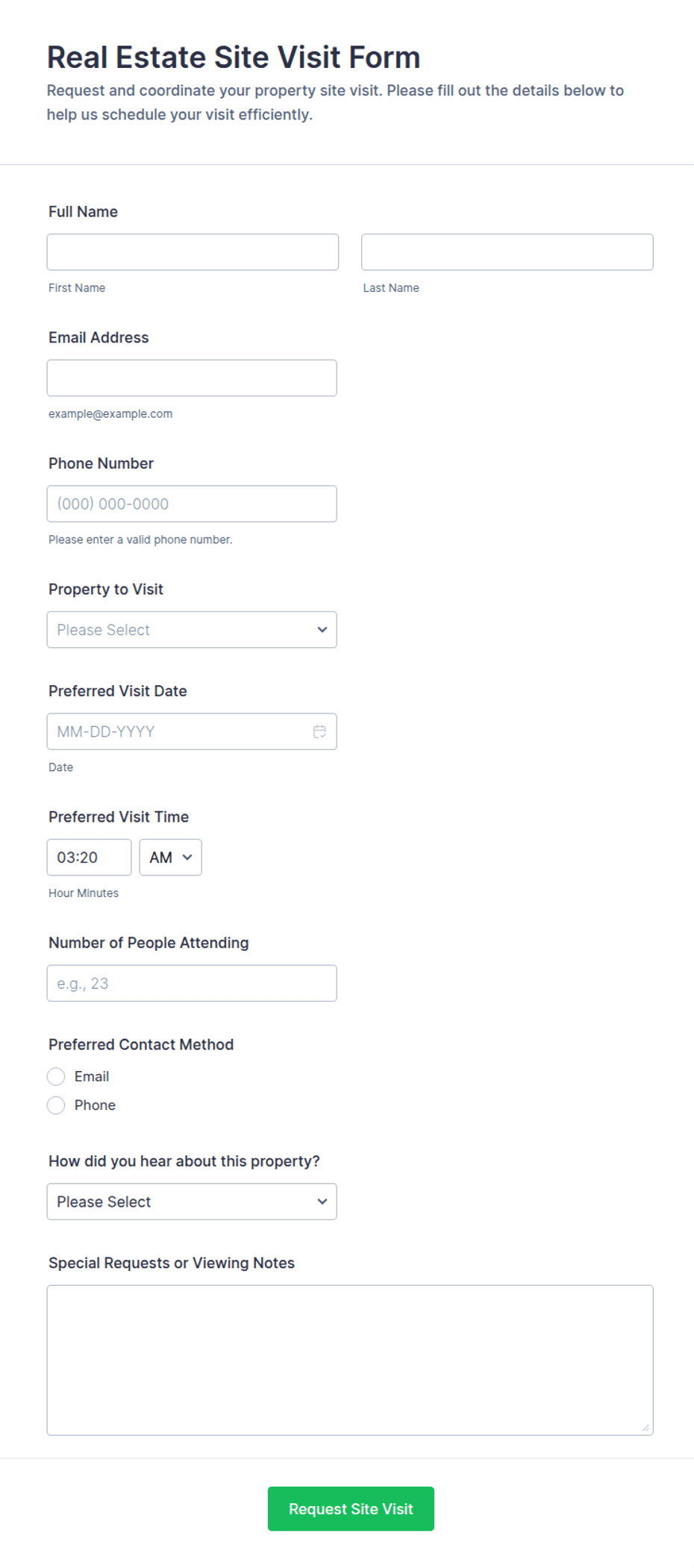The height and width of the screenshot is (1568, 694).
Task: Focus the Special Requests notes textarea
Action: pyautogui.click(x=349, y=1358)
